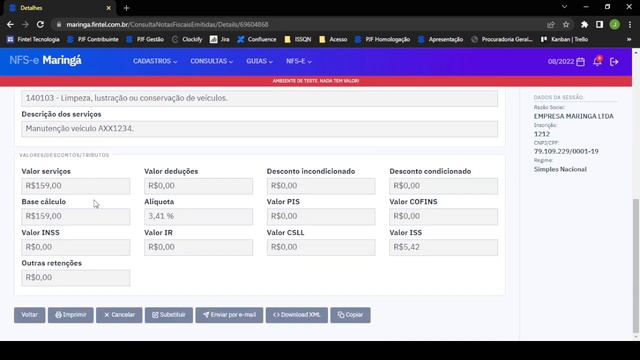Open the Apresentação bookmark
Image resolution: width=640 pixels, height=360 pixels.
[441, 40]
